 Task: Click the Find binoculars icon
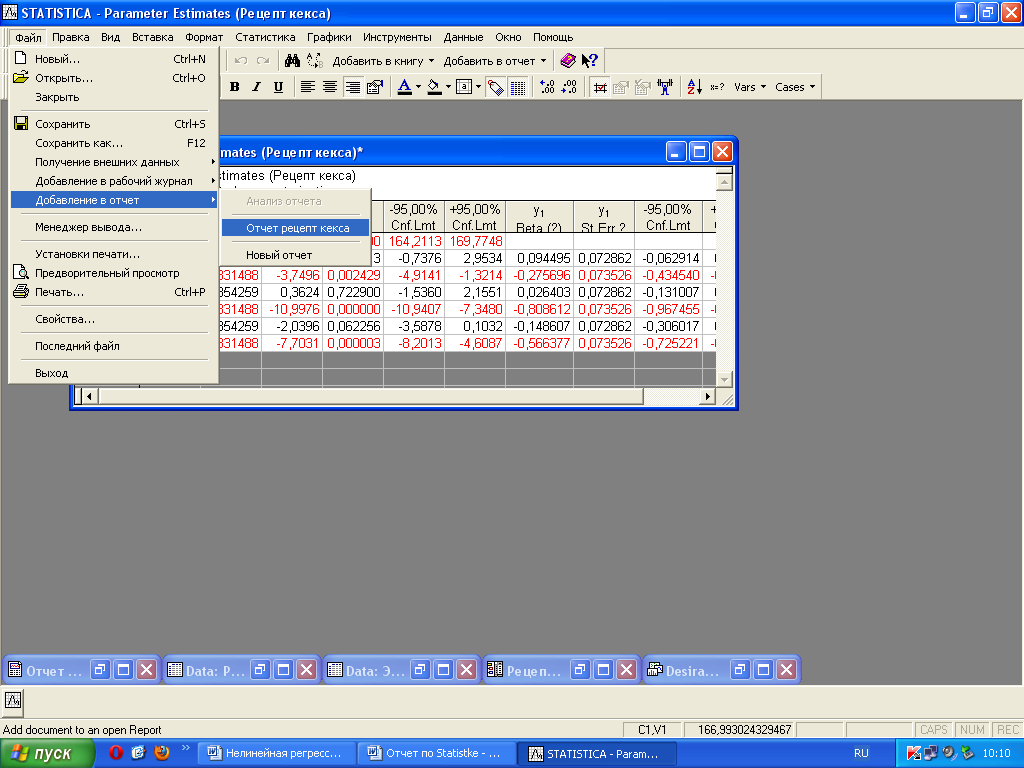pyautogui.click(x=292, y=61)
